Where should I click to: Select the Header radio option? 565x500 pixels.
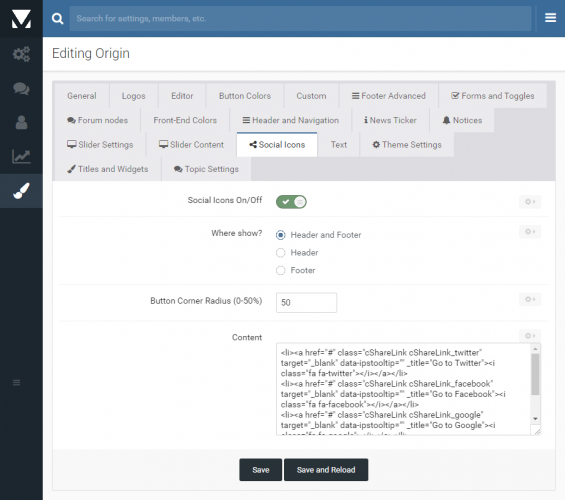pyautogui.click(x=281, y=253)
